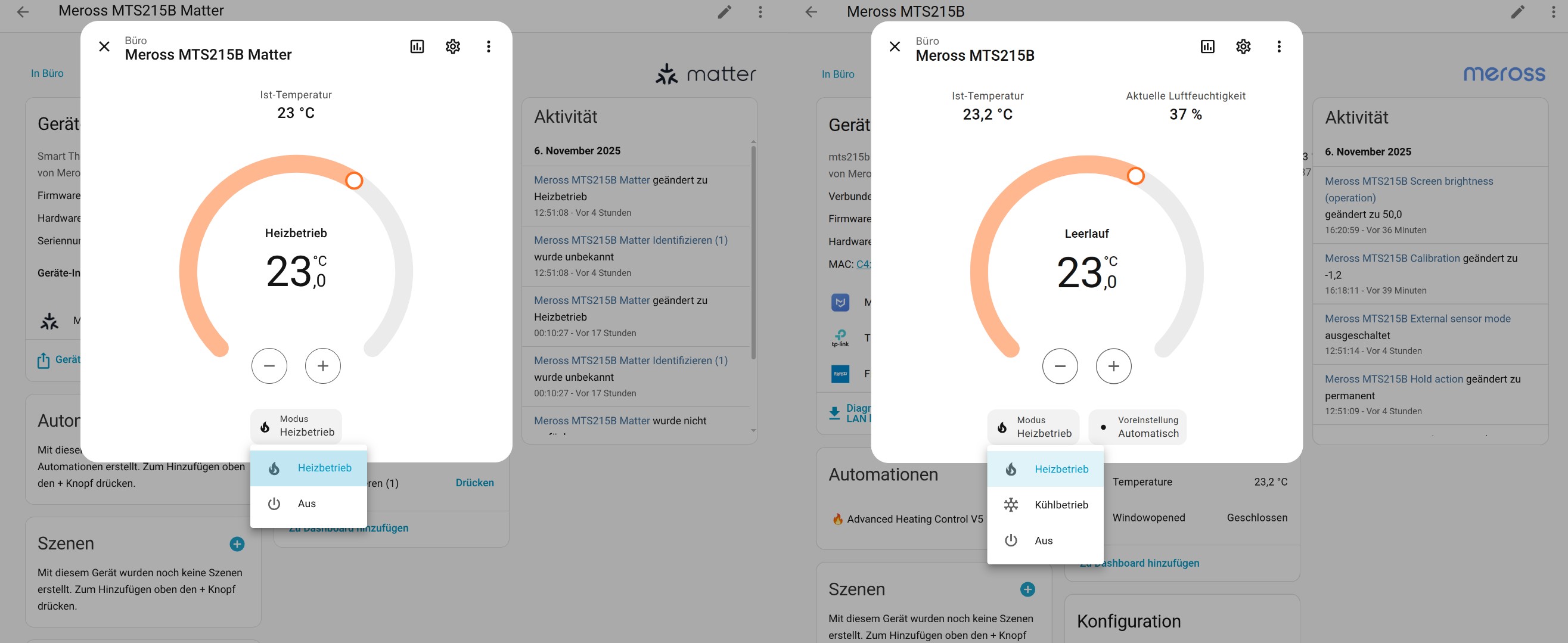Open history chart in Matter dialog
The image size is (1568, 643).
tap(417, 47)
